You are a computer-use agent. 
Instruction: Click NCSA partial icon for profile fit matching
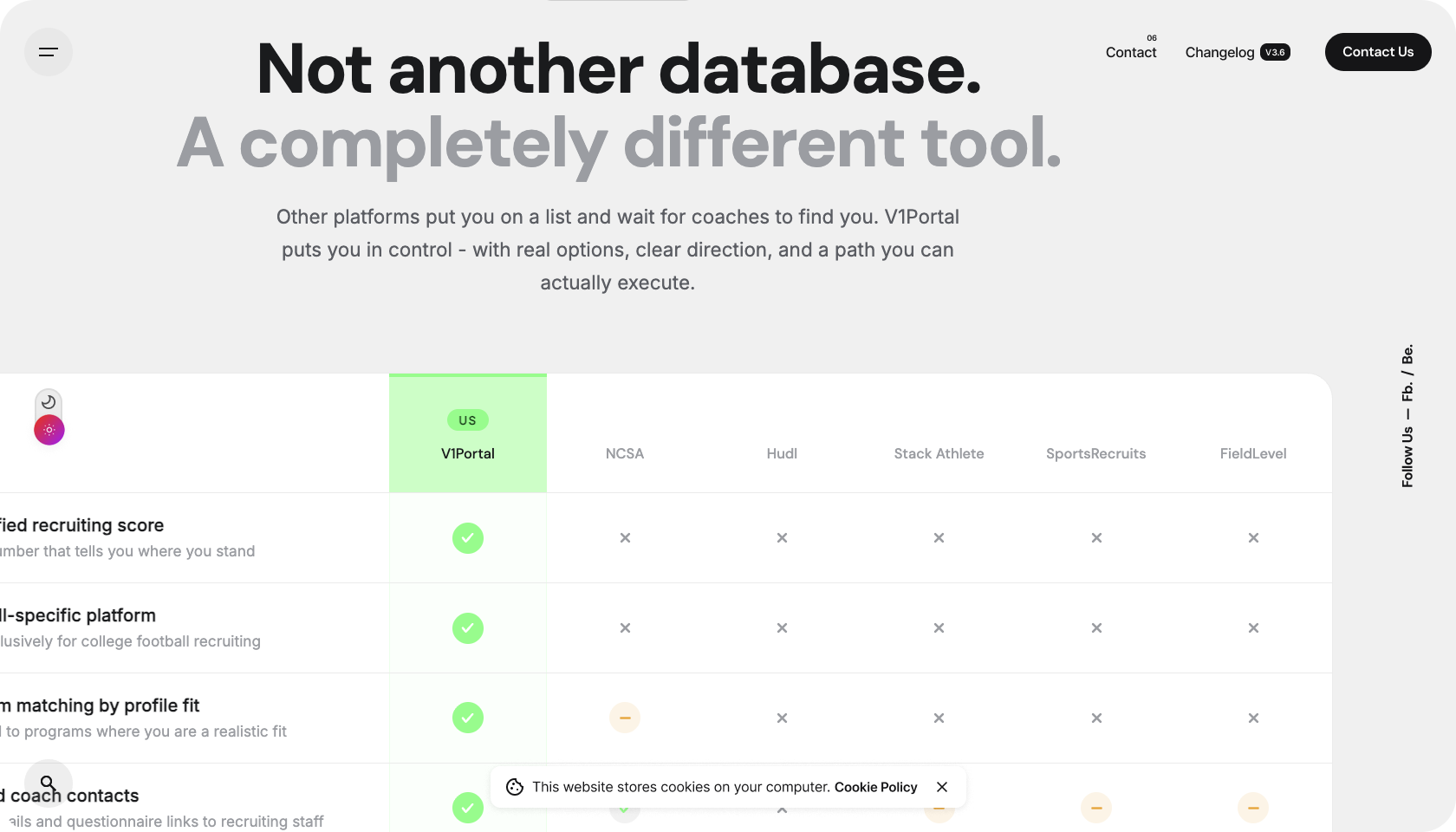[625, 718]
